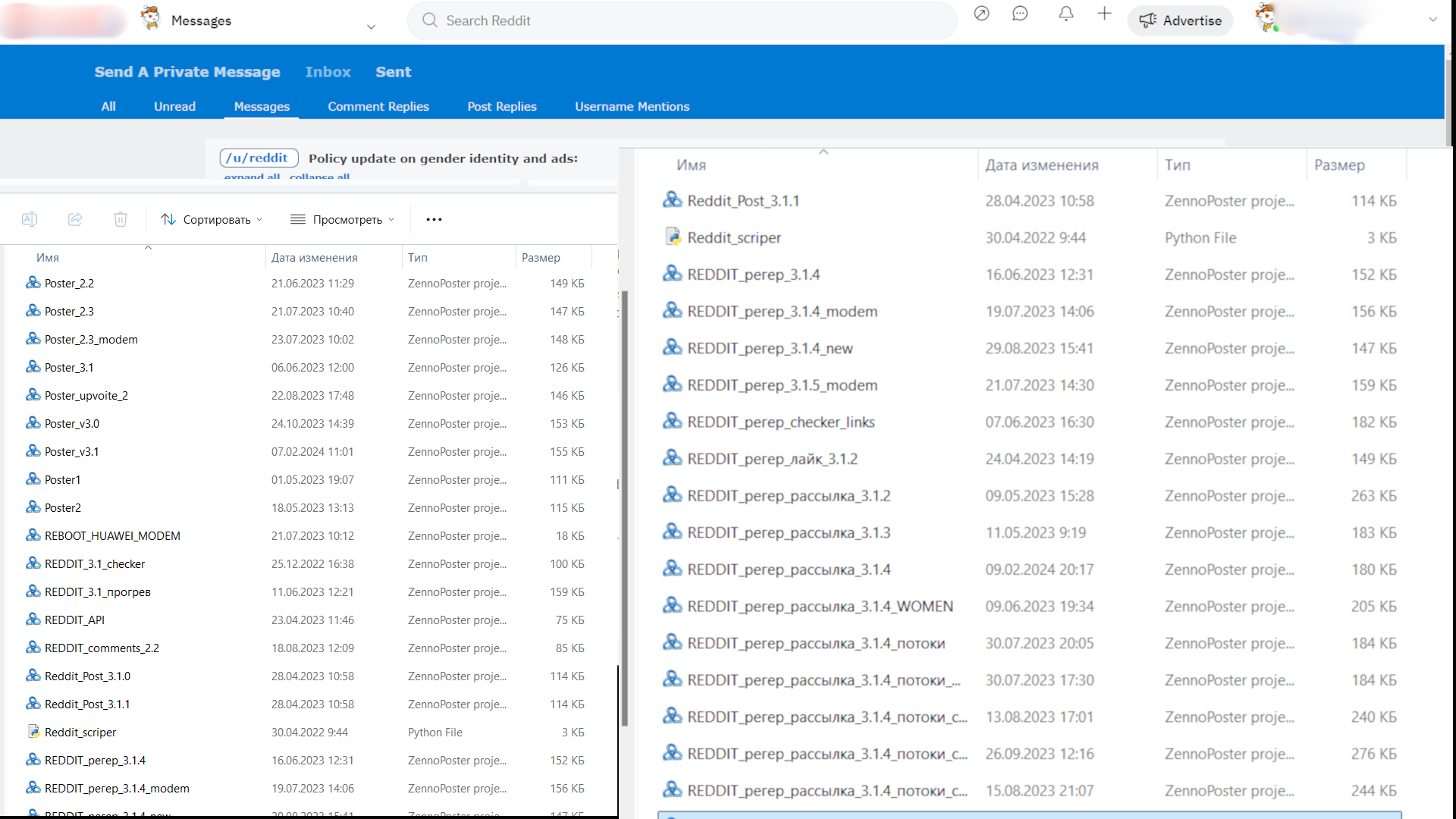This screenshot has width=1456, height=819.
Task: Click the Reddit_scriper Python file icon
Action: click(x=33, y=732)
